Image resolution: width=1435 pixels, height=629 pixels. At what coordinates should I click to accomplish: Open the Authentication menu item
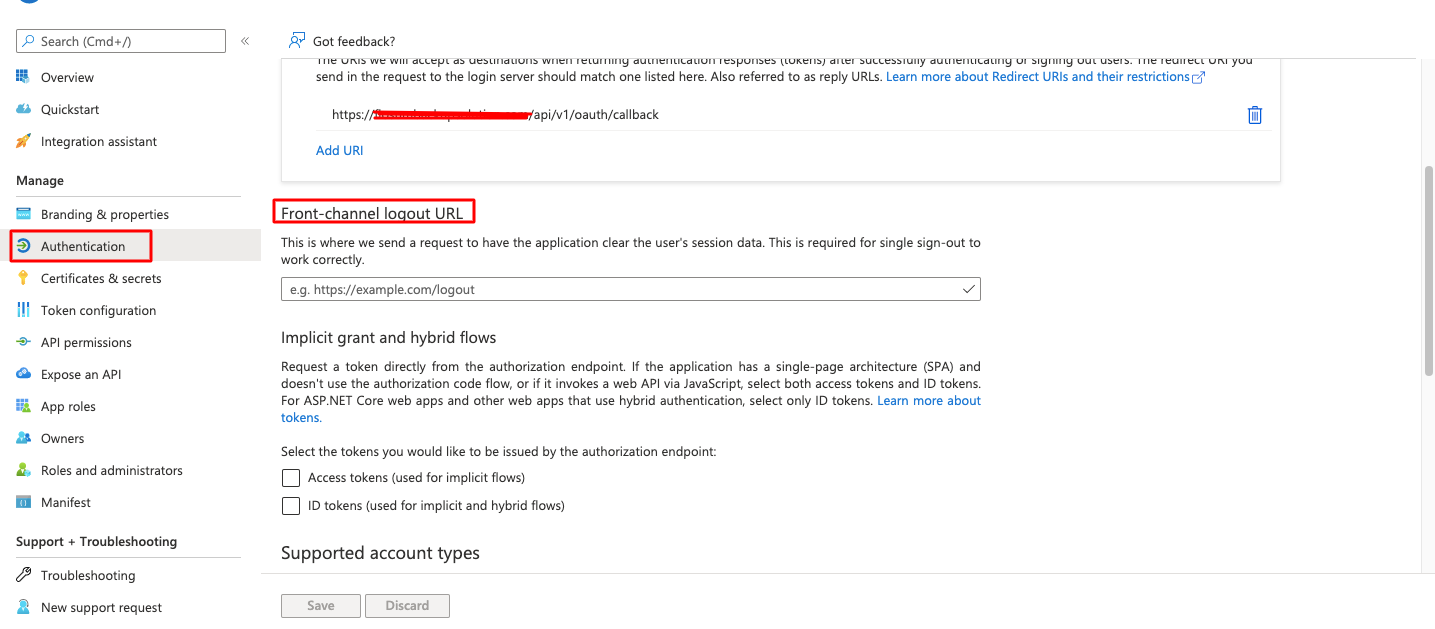(x=83, y=247)
